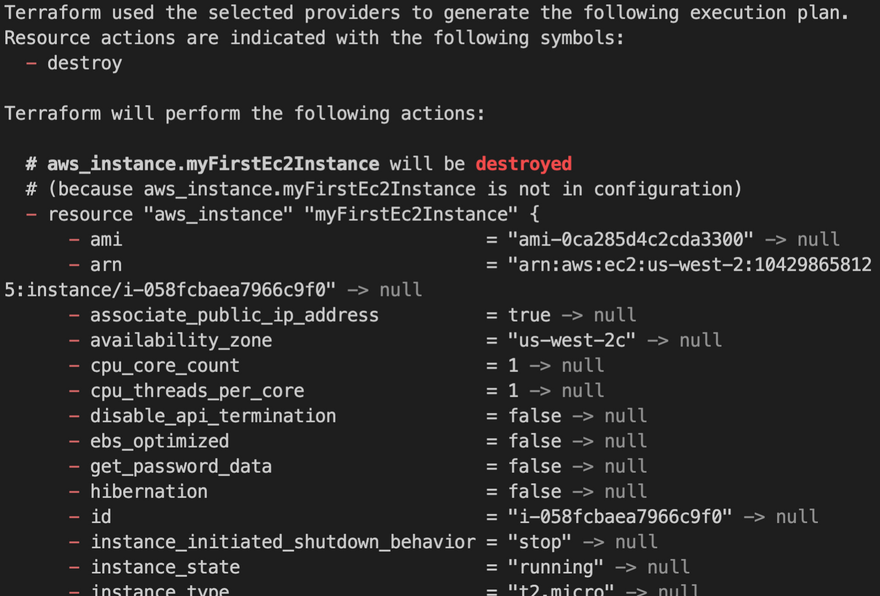Click the "Terraform will perform" line
The width and height of the screenshot is (880, 596).
(245, 114)
